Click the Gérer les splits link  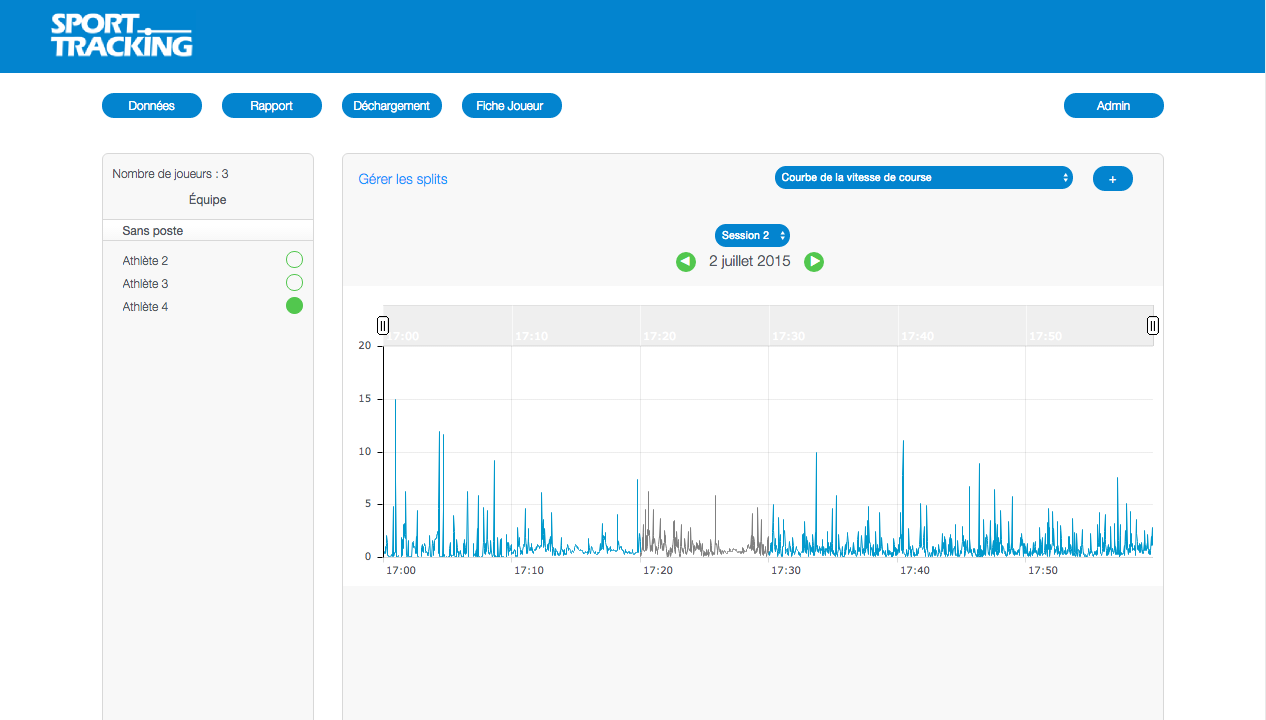coord(403,179)
